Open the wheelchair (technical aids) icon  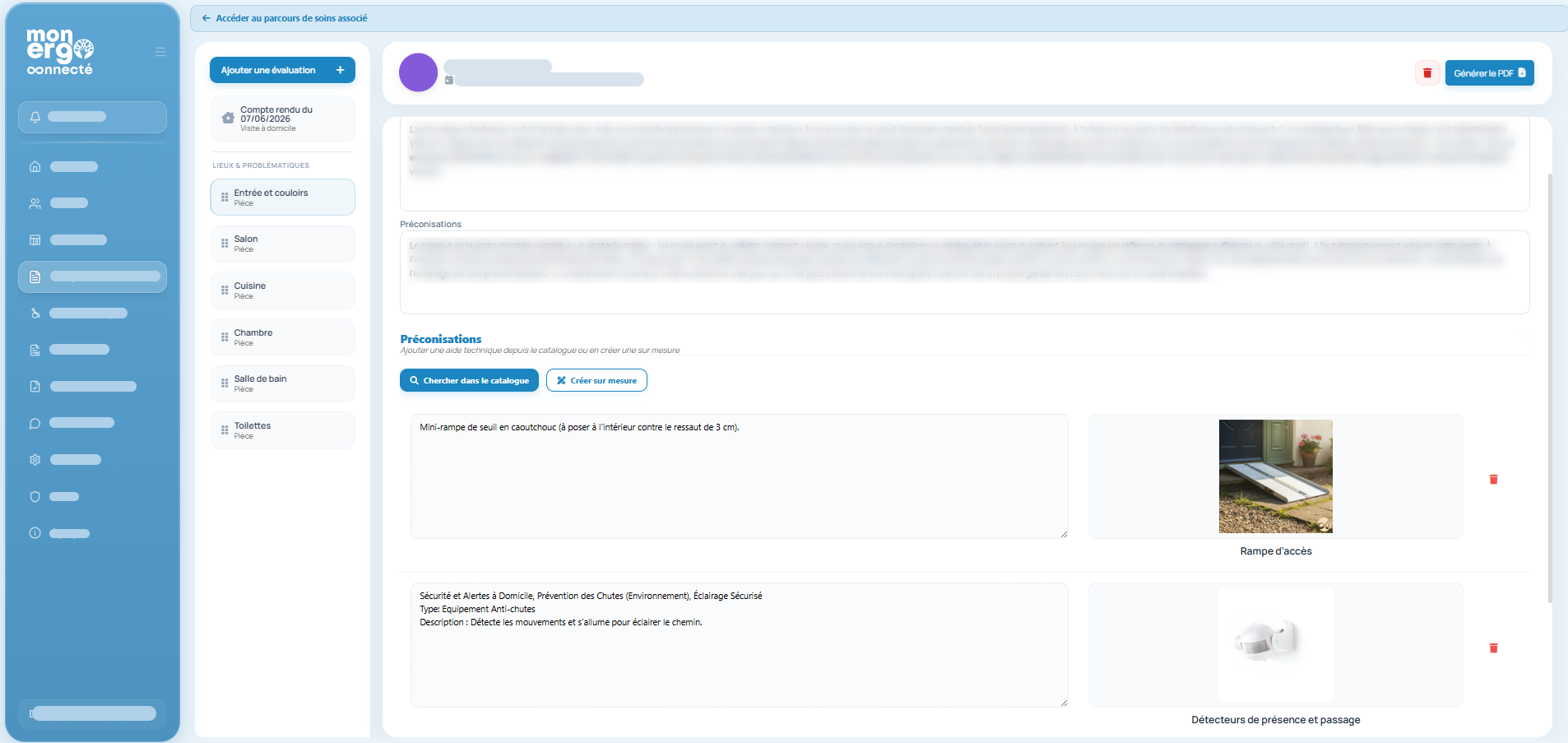pos(35,313)
